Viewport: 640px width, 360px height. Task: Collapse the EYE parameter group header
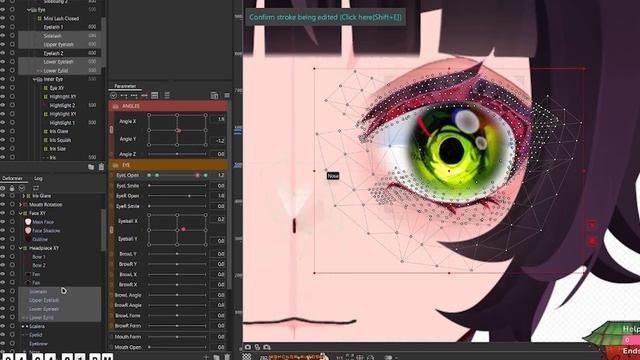[x=168, y=165]
